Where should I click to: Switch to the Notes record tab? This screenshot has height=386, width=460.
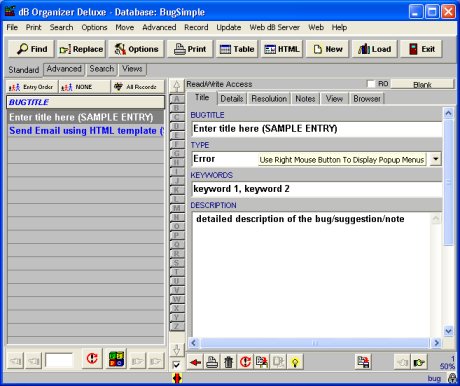pos(305,99)
